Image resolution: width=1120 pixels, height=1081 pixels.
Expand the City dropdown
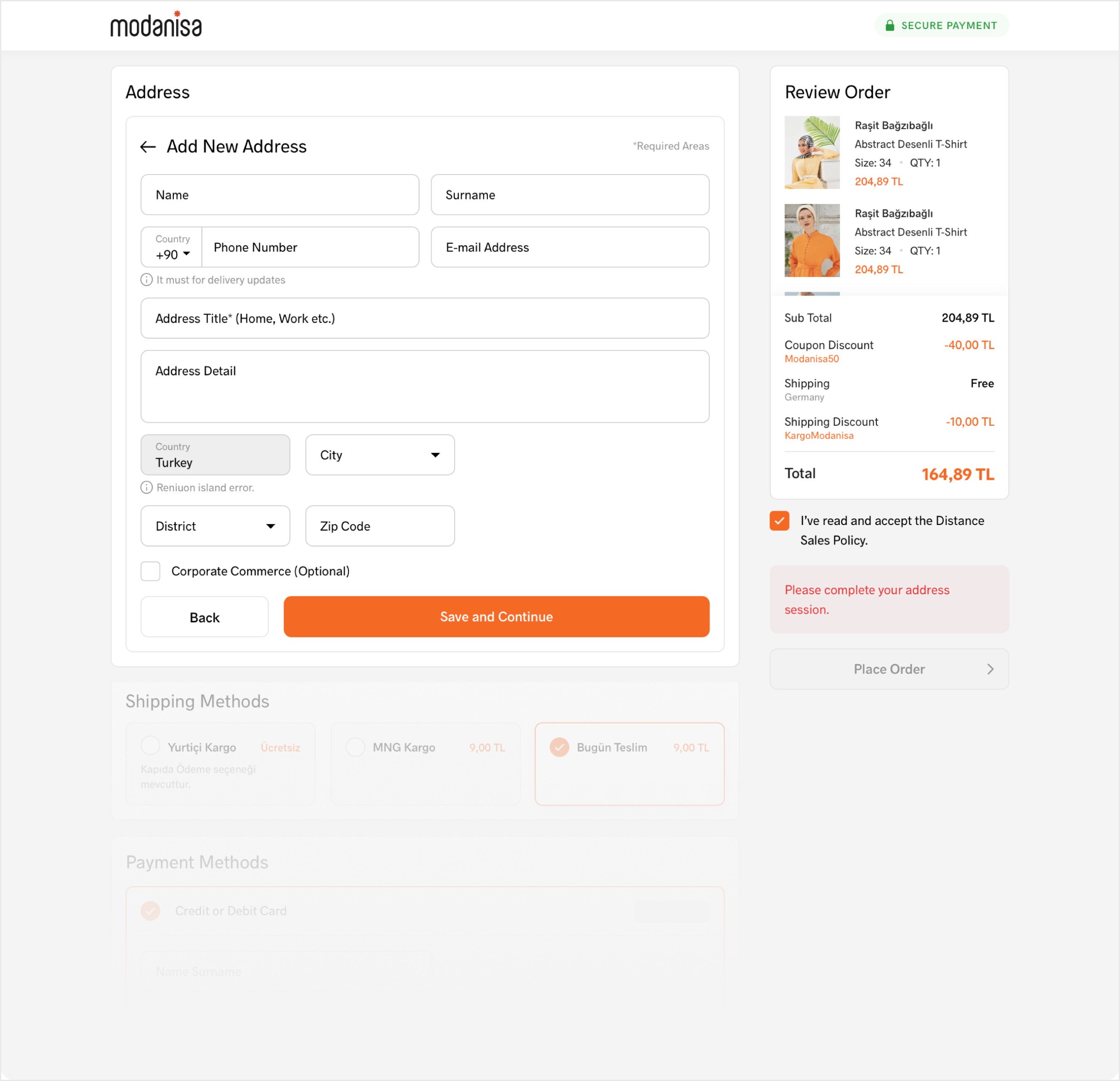[380, 455]
